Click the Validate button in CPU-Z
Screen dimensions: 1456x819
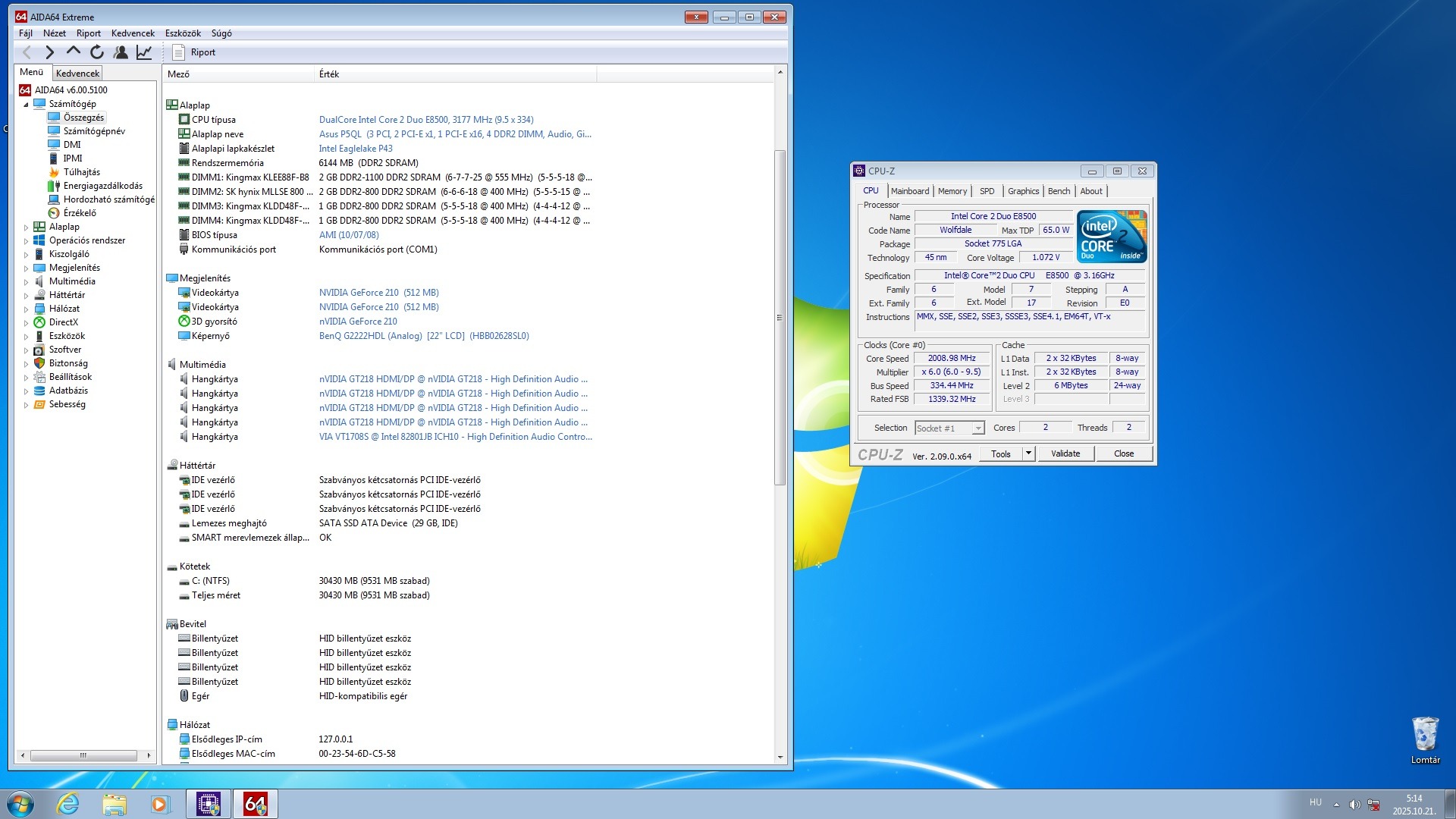pos(1065,453)
